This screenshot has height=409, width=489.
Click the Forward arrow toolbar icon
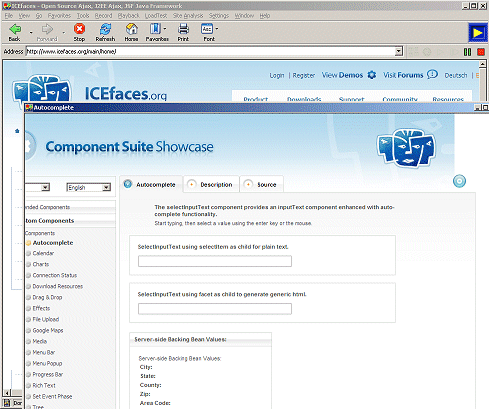pyautogui.click(x=47, y=29)
